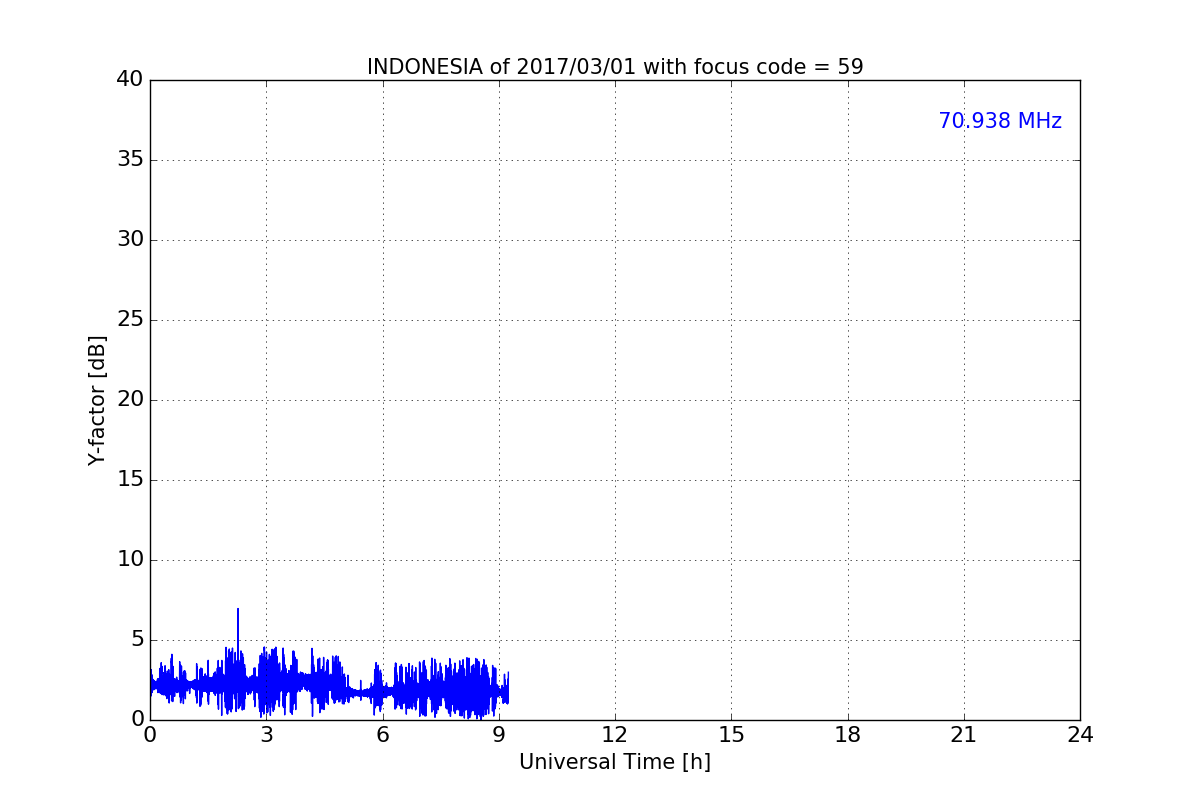Image resolution: width=1200 pixels, height=800 pixels.
Task: Click the y-axis tick label 25
Action: (x=130, y=320)
